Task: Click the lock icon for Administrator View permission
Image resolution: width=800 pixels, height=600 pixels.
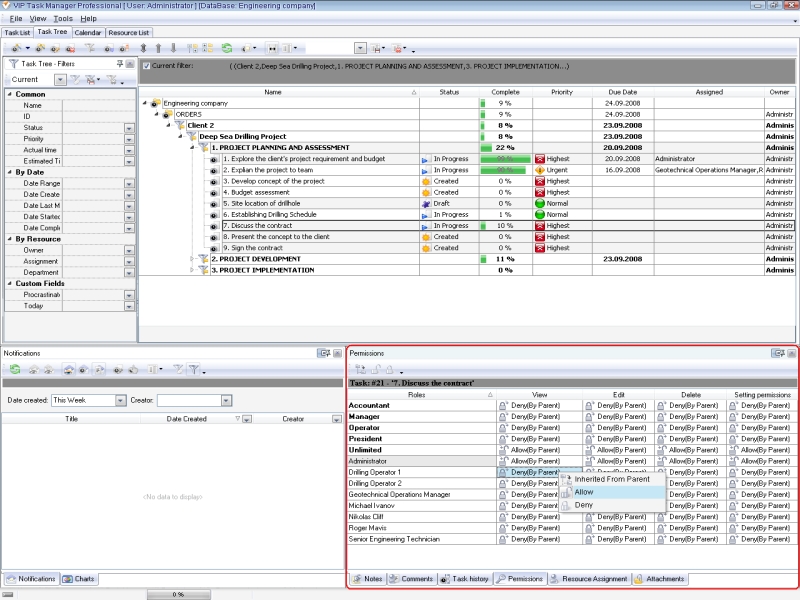Action: (504, 461)
